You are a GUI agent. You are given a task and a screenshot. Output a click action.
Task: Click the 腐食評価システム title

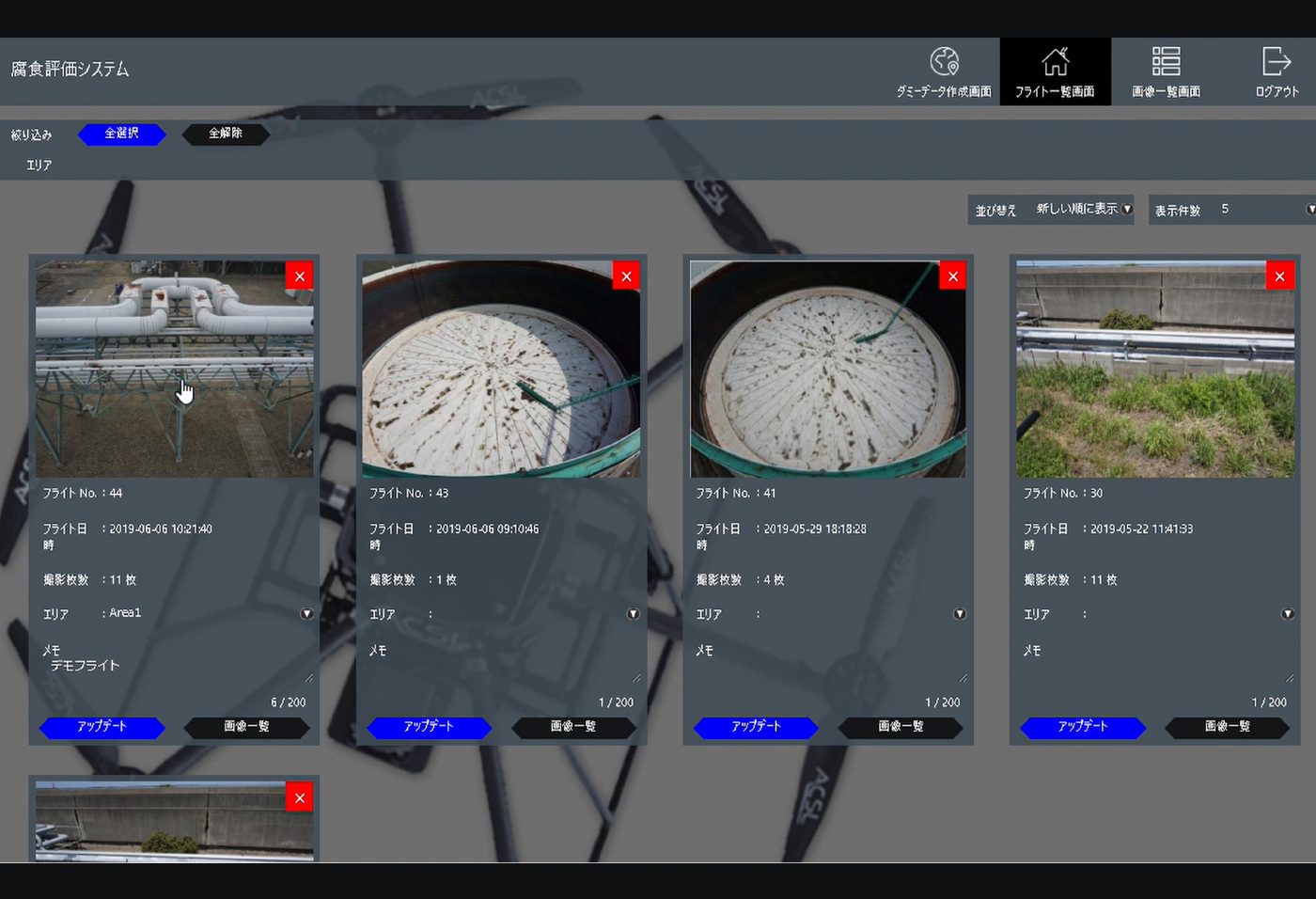70,69
